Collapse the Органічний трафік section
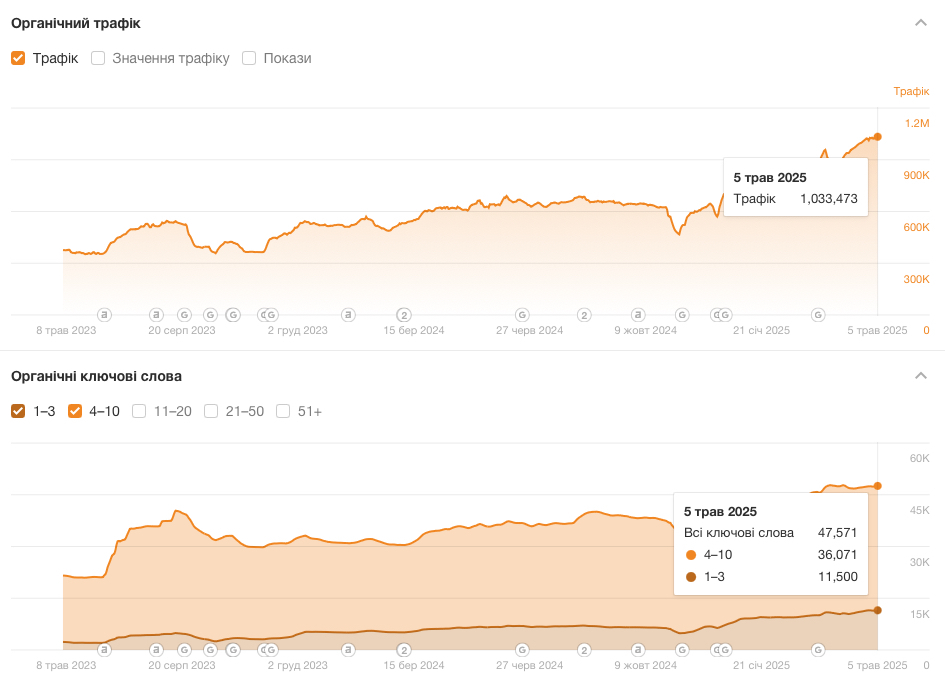 921,23
